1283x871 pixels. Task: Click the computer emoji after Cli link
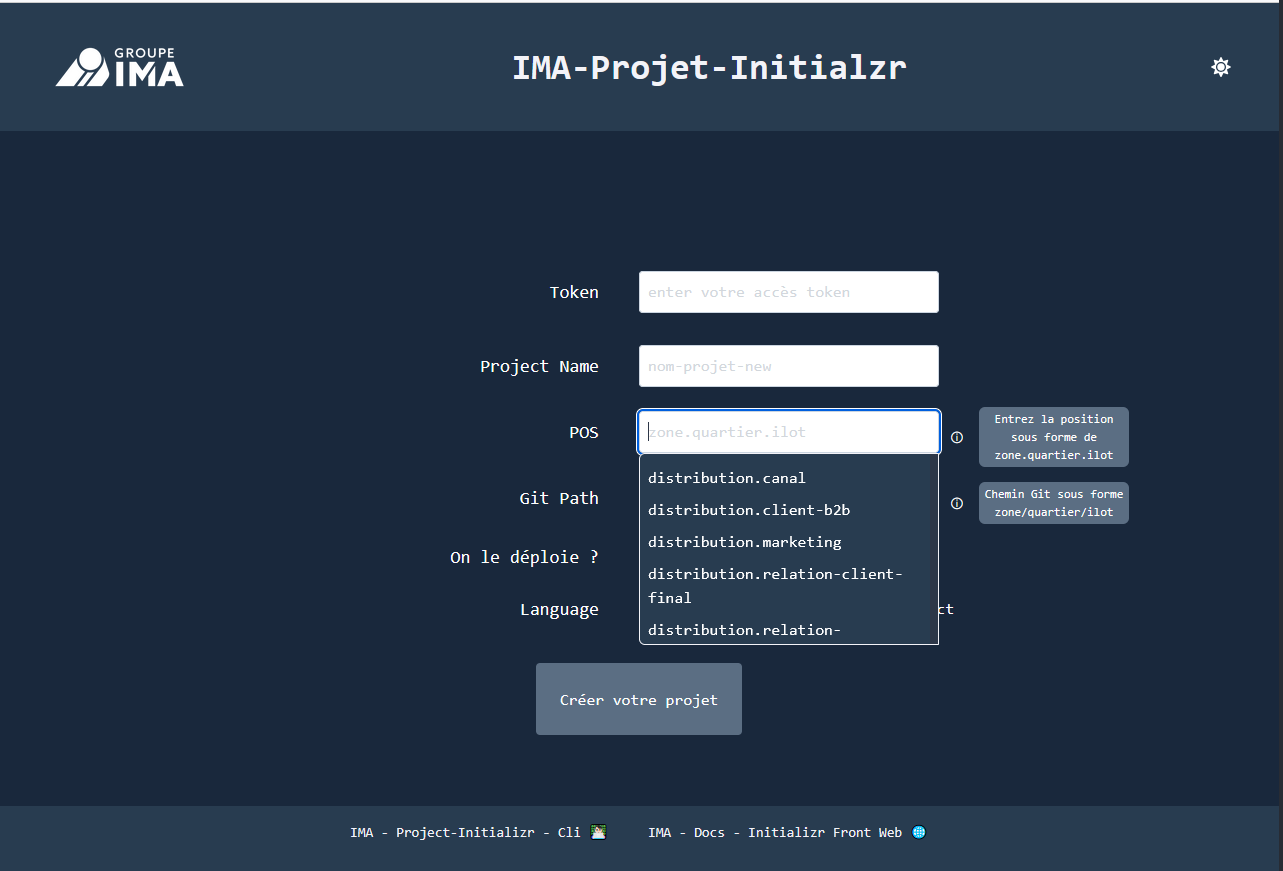click(598, 832)
